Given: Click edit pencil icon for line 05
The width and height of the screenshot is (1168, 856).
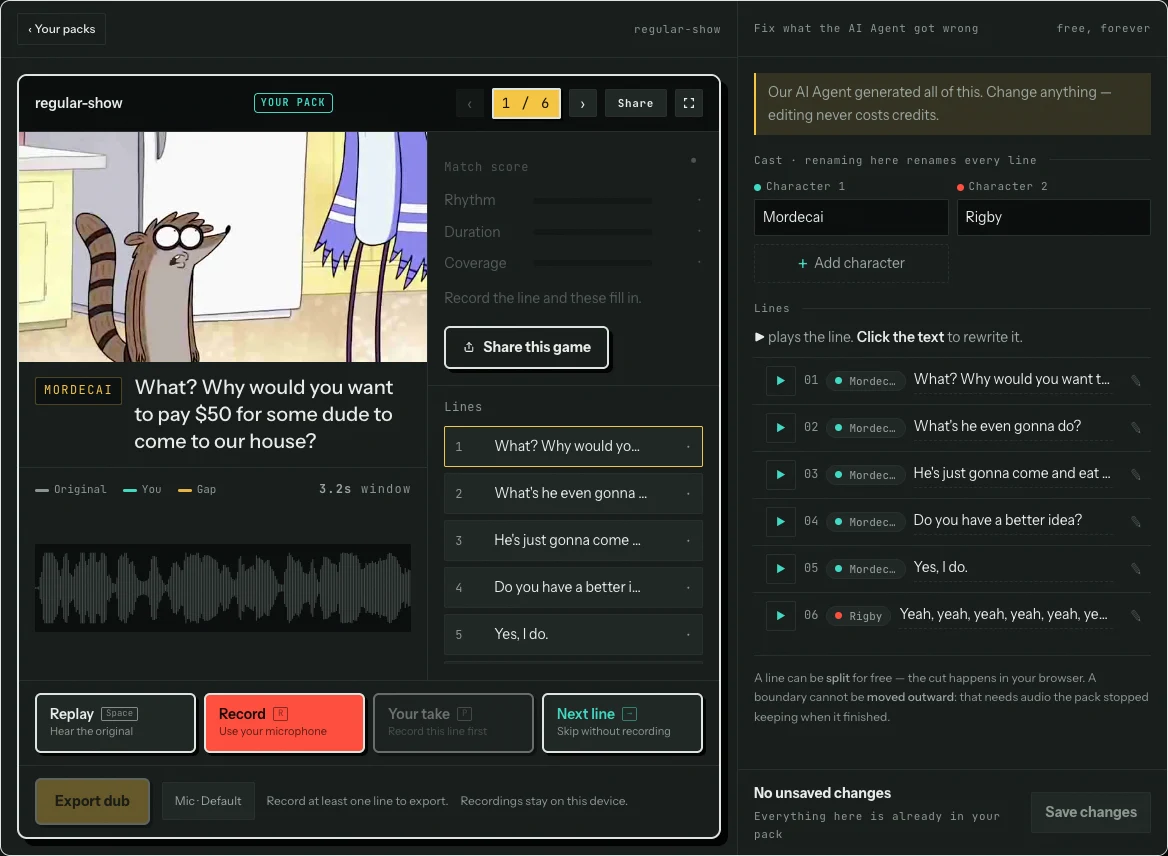Looking at the screenshot, I should [1136, 568].
